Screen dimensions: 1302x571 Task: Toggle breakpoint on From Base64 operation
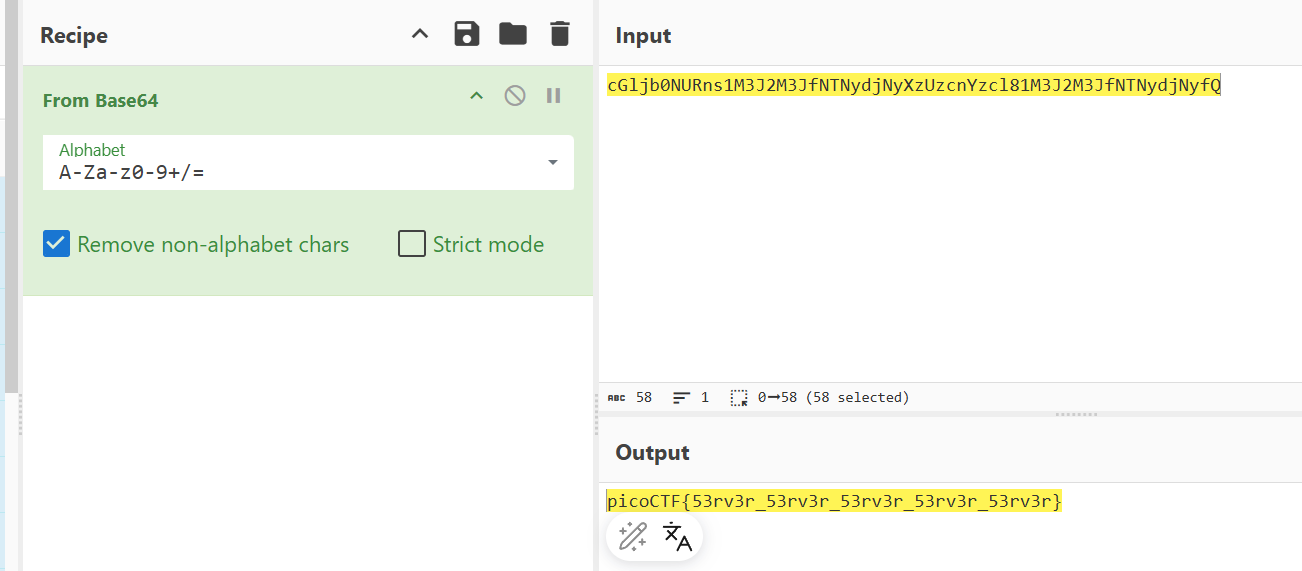553,96
